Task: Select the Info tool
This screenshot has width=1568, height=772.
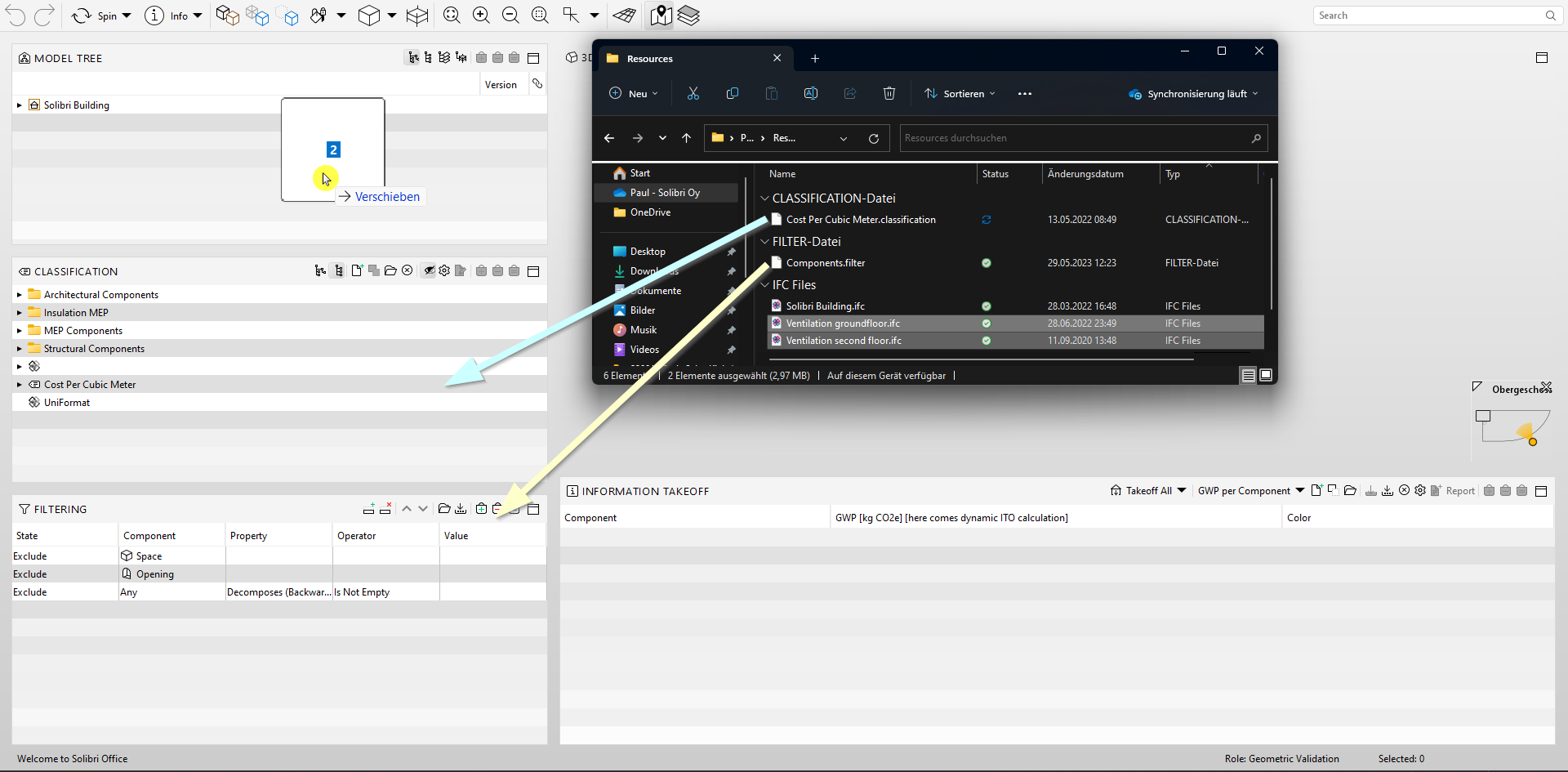Action: click(166, 16)
